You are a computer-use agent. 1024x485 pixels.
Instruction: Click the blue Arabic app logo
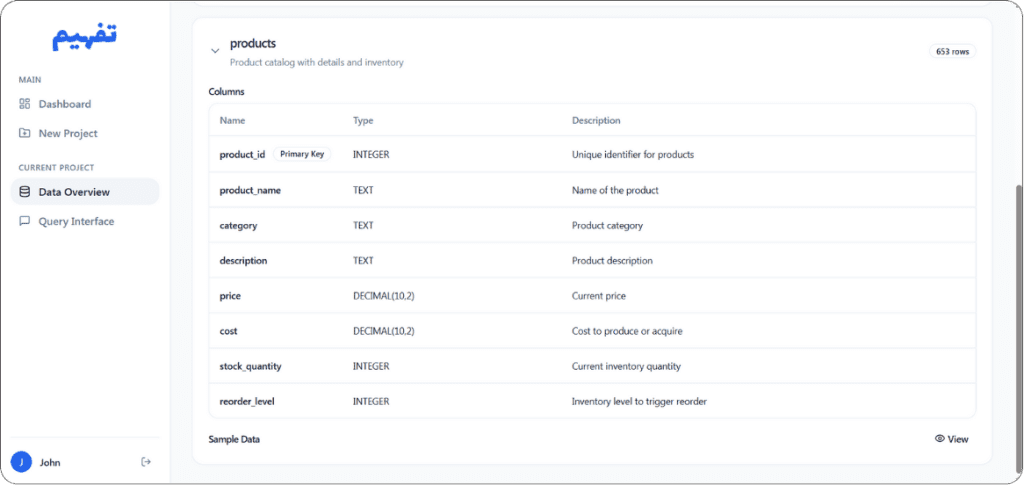(85, 37)
